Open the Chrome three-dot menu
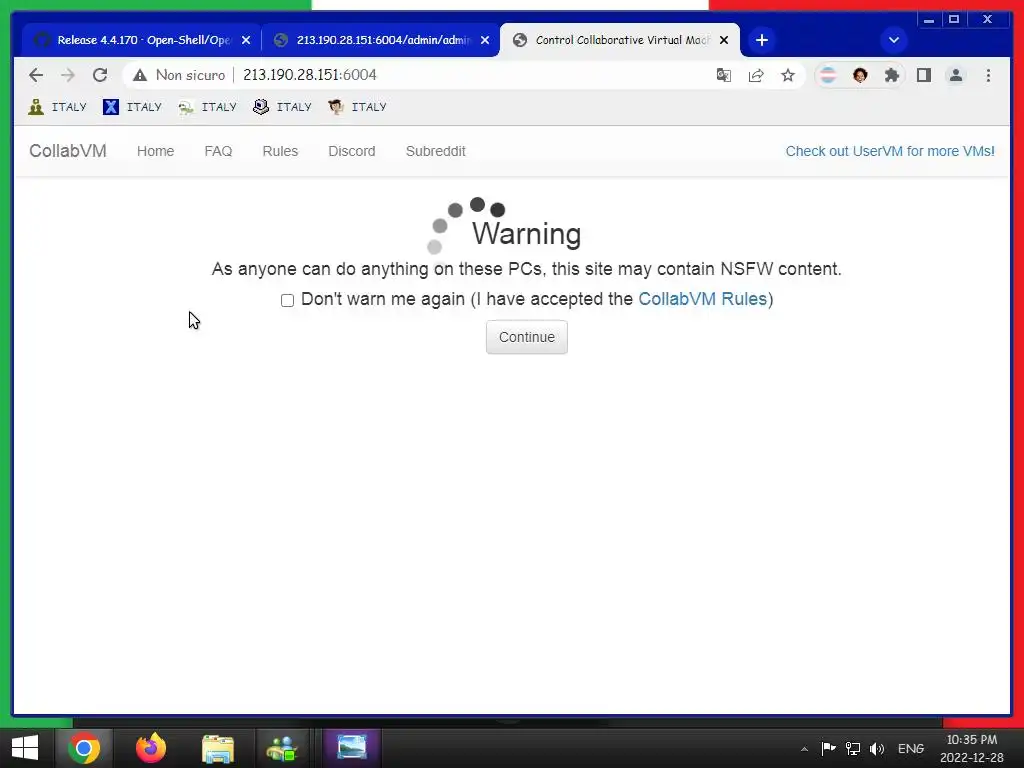The height and width of the screenshot is (768, 1024). pyautogui.click(x=988, y=75)
